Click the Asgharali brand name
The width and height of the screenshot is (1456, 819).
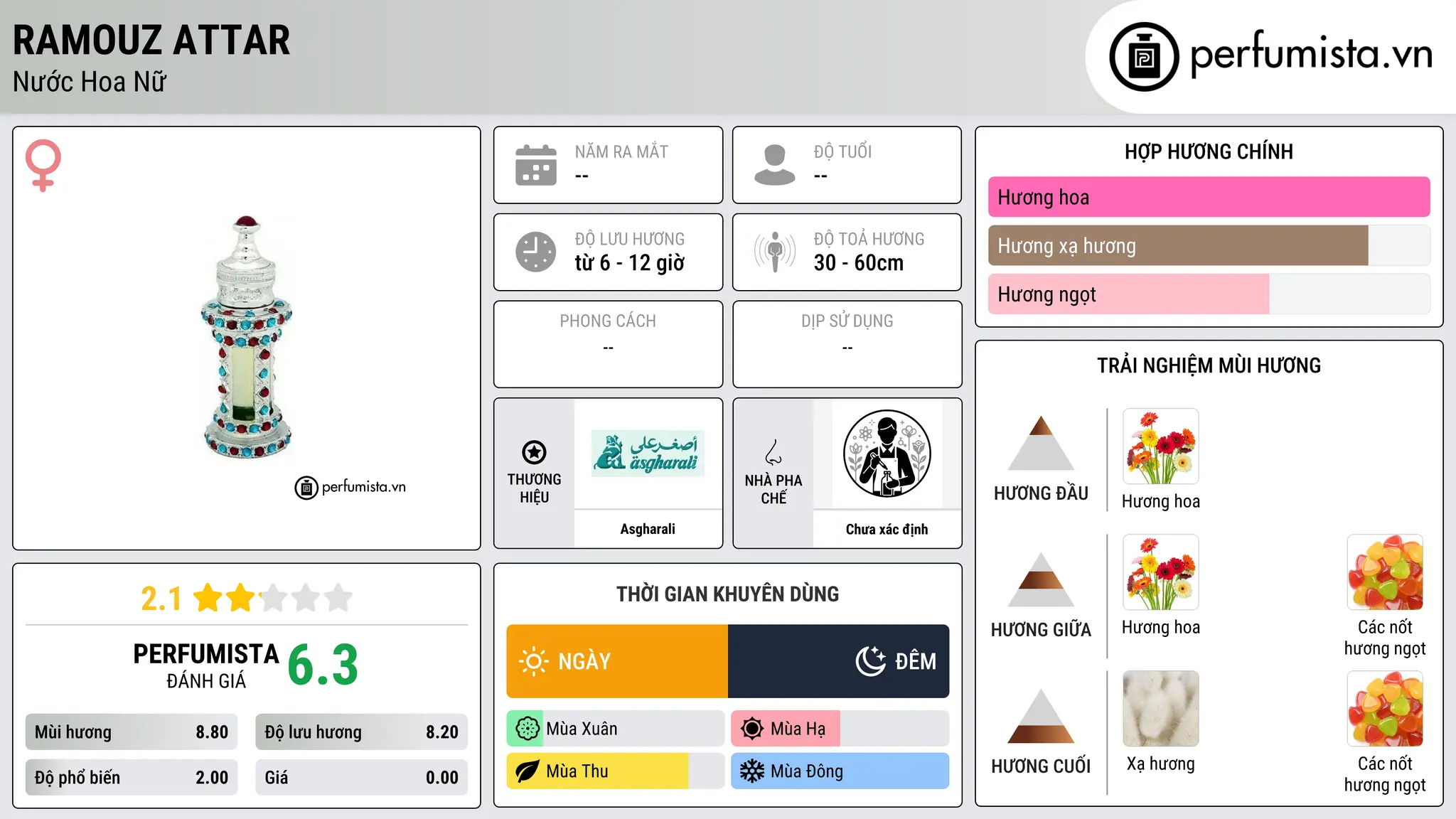[648, 529]
